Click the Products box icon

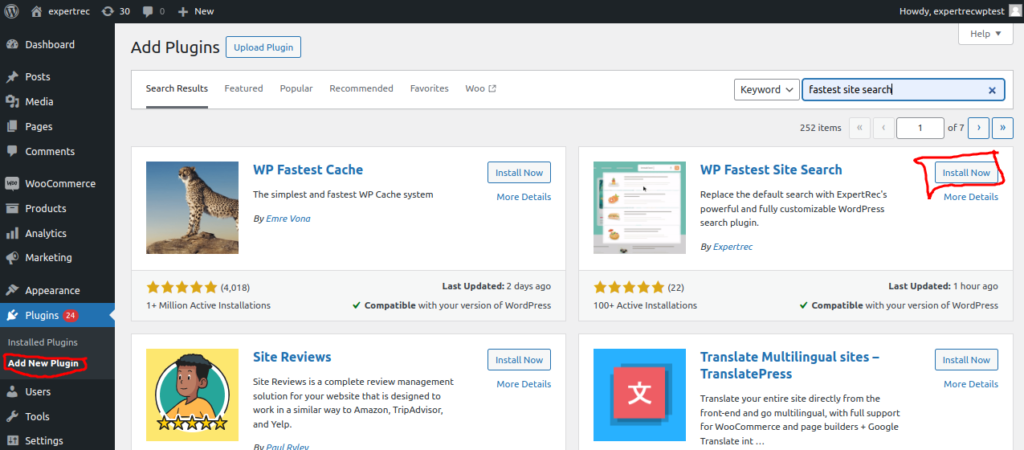pyautogui.click(x=12, y=208)
